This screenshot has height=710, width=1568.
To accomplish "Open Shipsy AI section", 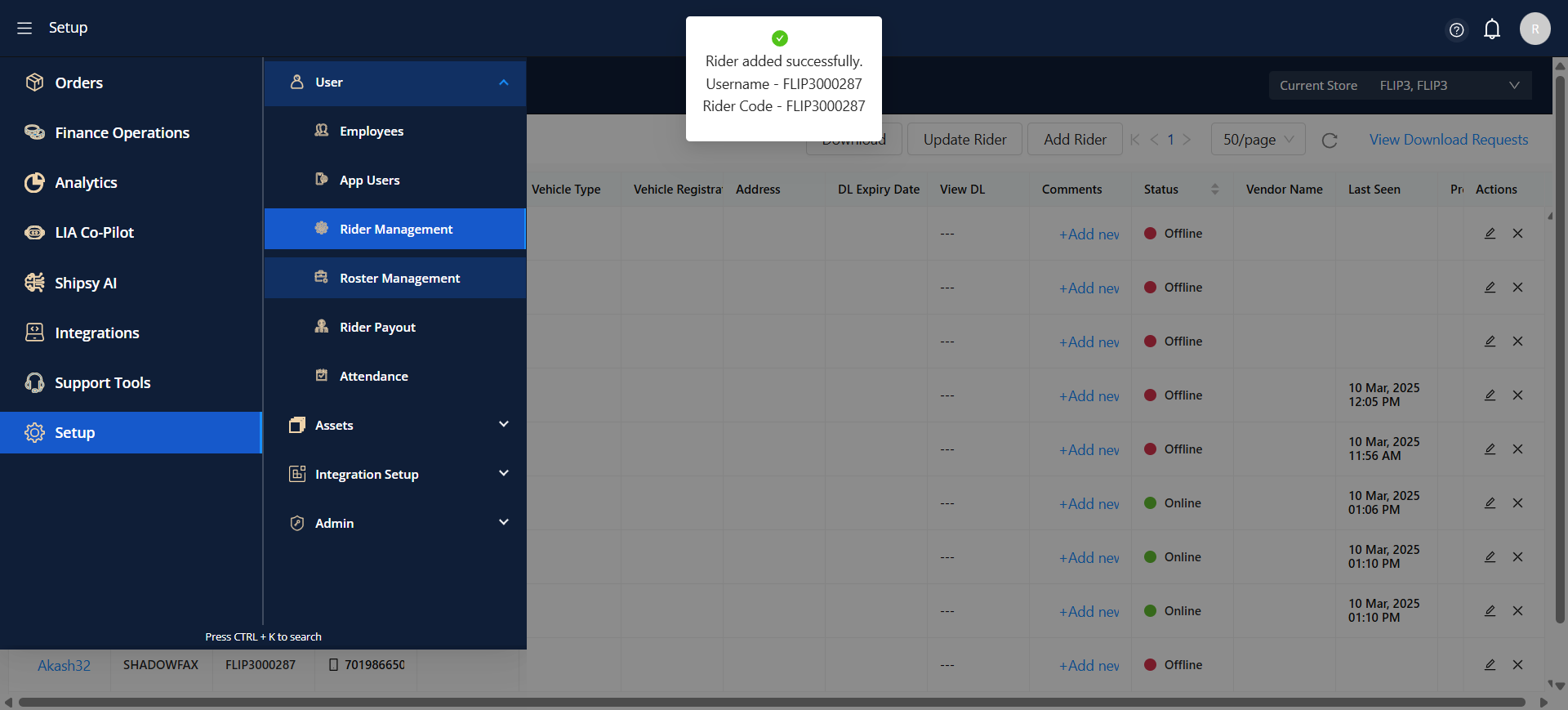I will click(x=131, y=283).
